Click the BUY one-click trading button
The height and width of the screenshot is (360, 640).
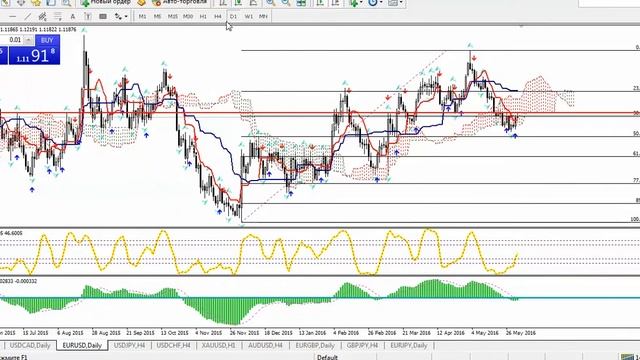pos(47,40)
